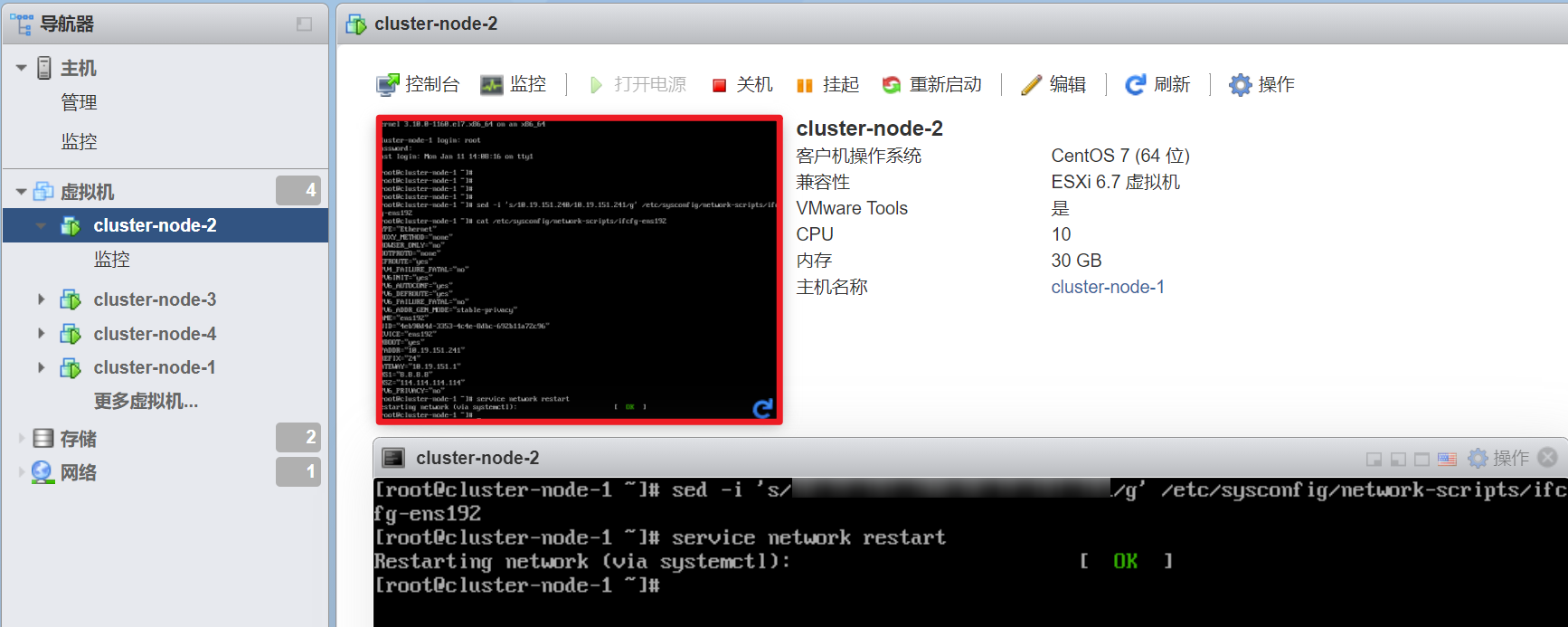Click the 打开电源 power on button
Viewport: 1568px width, 627px height.
(x=638, y=85)
